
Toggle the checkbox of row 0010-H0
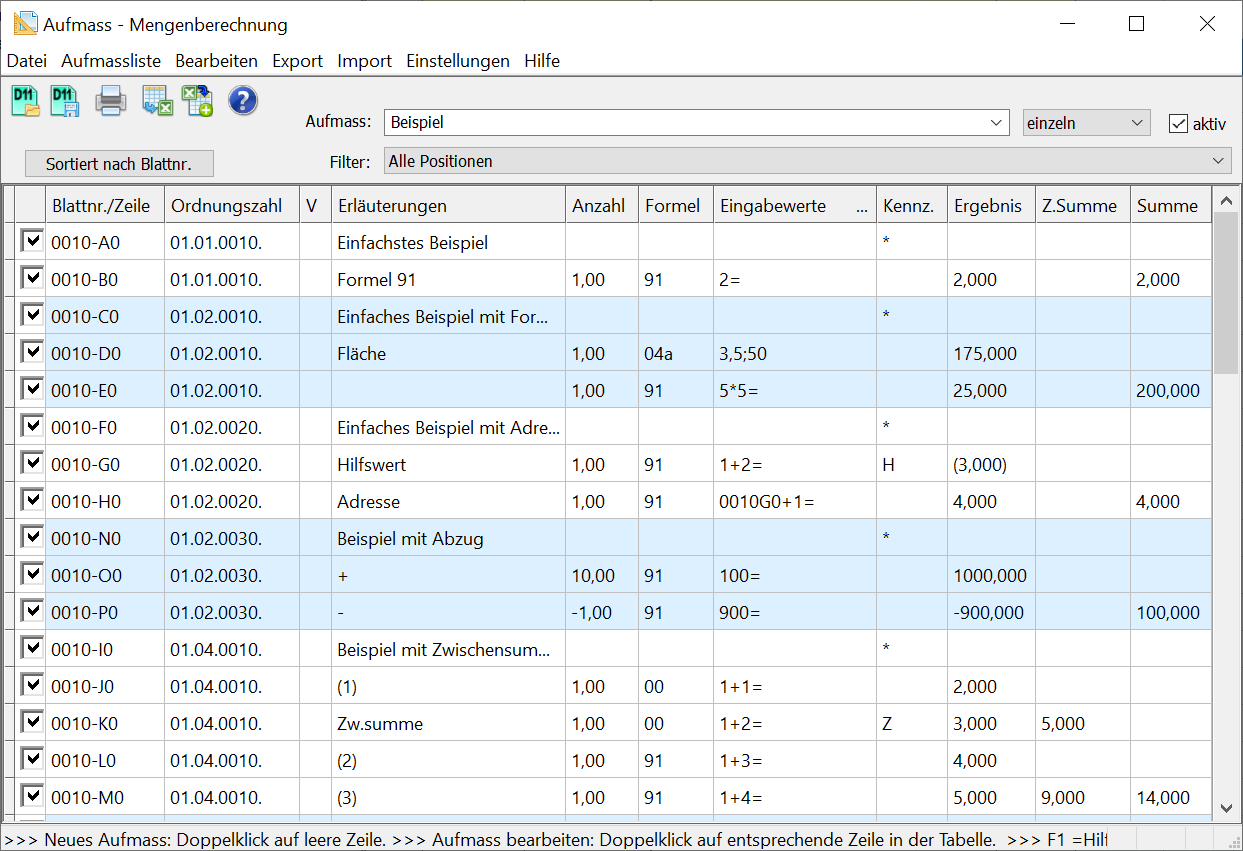coord(32,500)
